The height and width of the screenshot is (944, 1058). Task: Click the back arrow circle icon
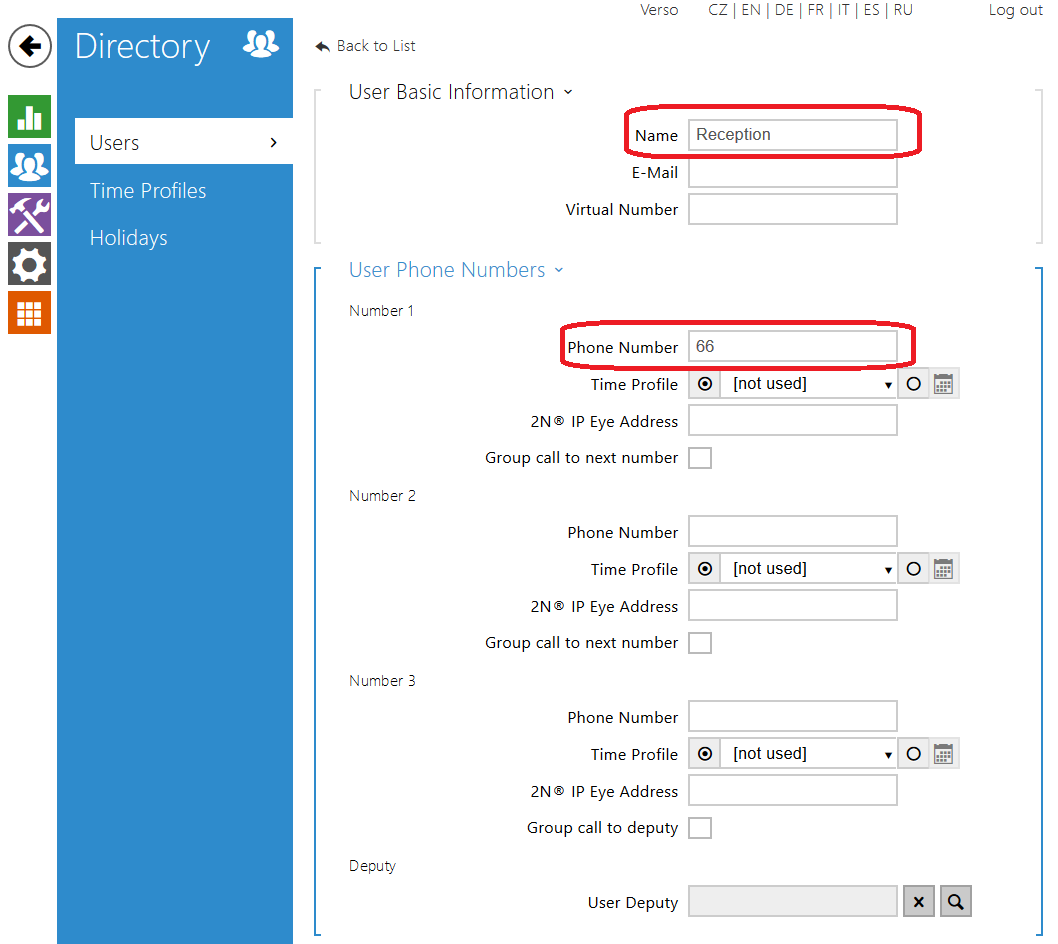click(30, 46)
